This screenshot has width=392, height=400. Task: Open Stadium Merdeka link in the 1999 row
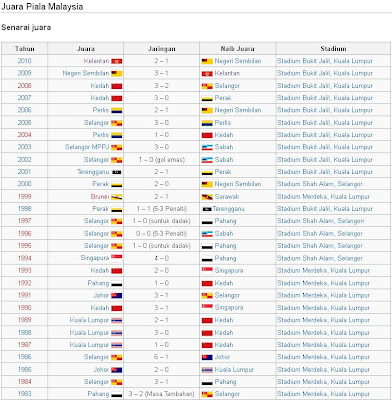tap(323, 197)
